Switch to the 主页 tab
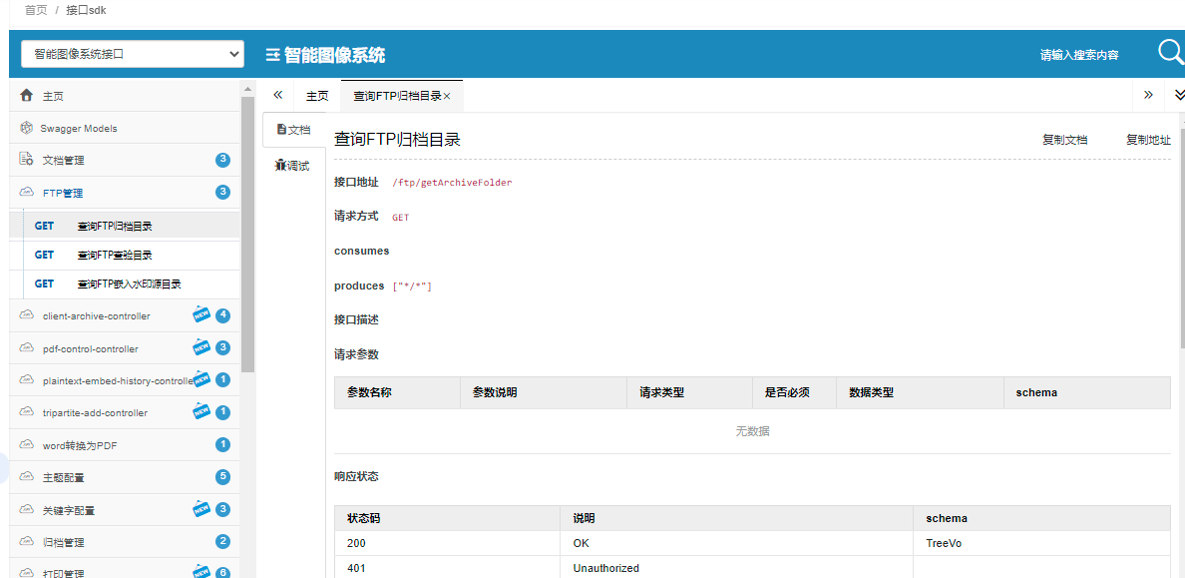 (x=317, y=96)
